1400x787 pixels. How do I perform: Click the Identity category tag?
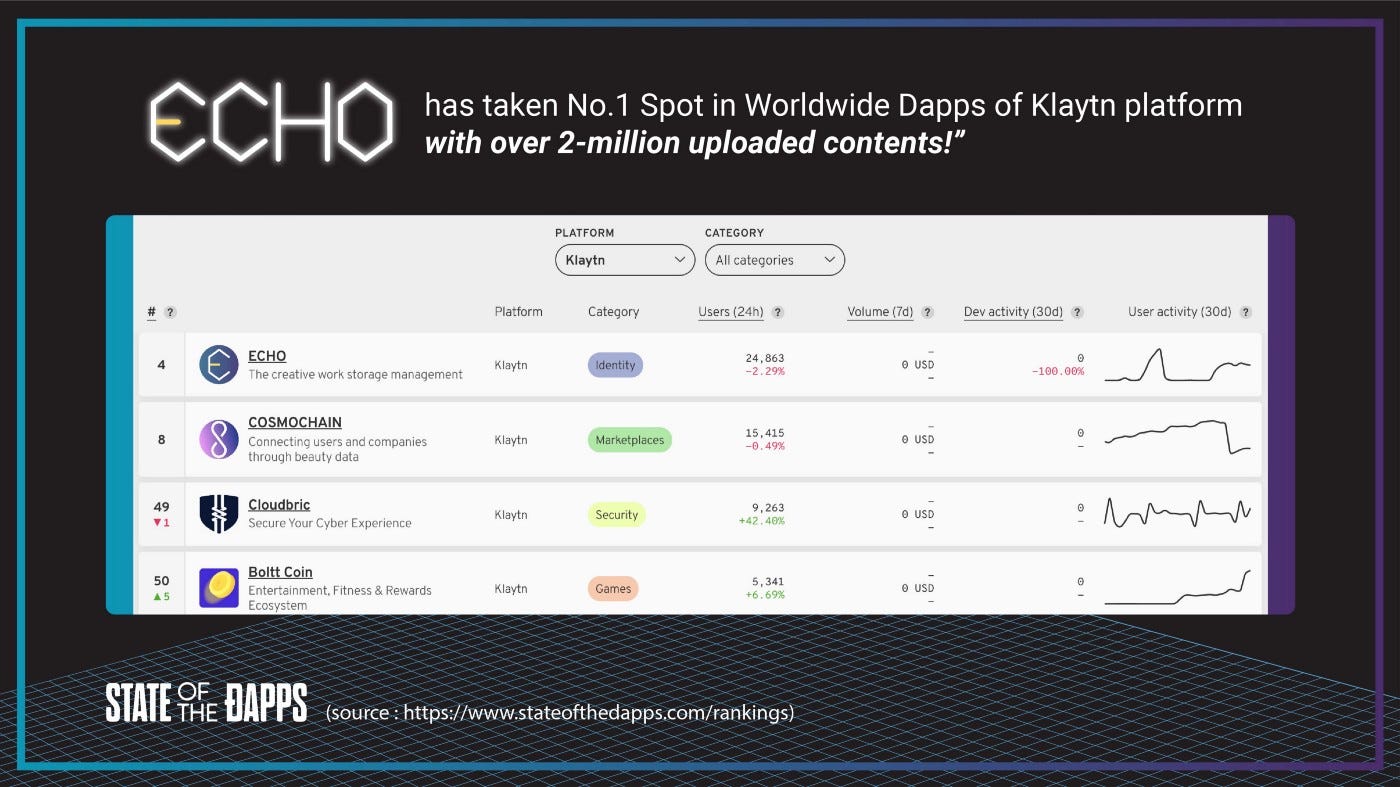pyautogui.click(x=615, y=365)
